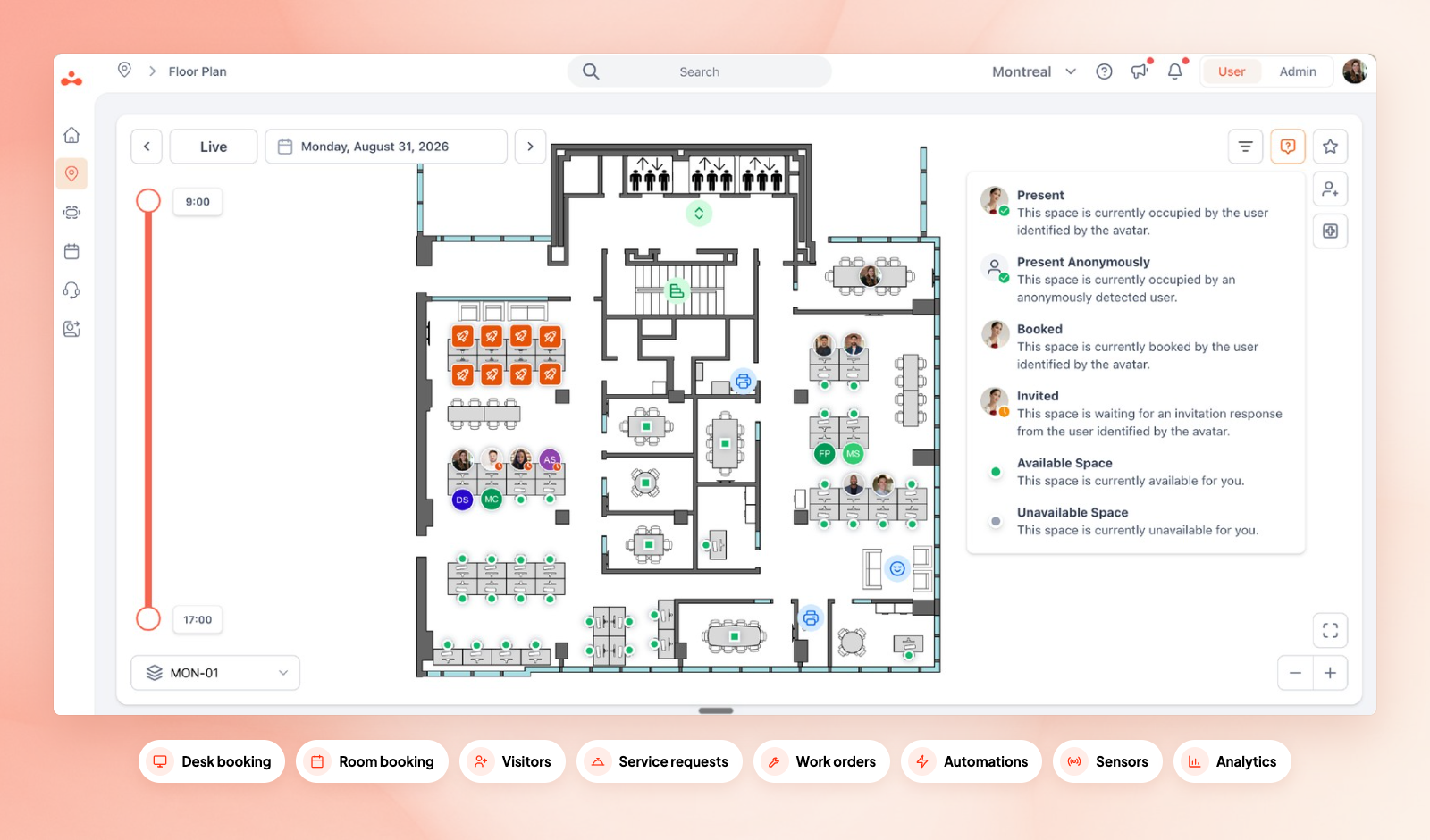Viewport: 1430px width, 840px height.
Task: Click the app logo at top left
Action: click(x=71, y=79)
